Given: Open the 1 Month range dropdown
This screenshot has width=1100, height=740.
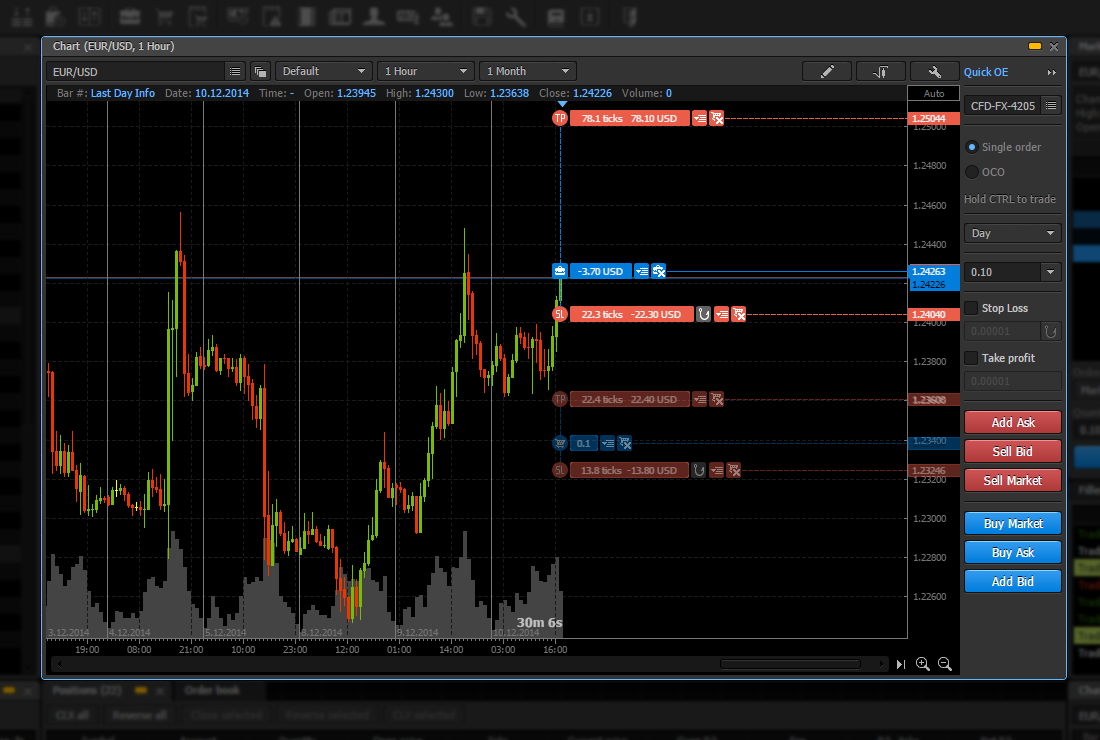Looking at the screenshot, I should tap(529, 71).
